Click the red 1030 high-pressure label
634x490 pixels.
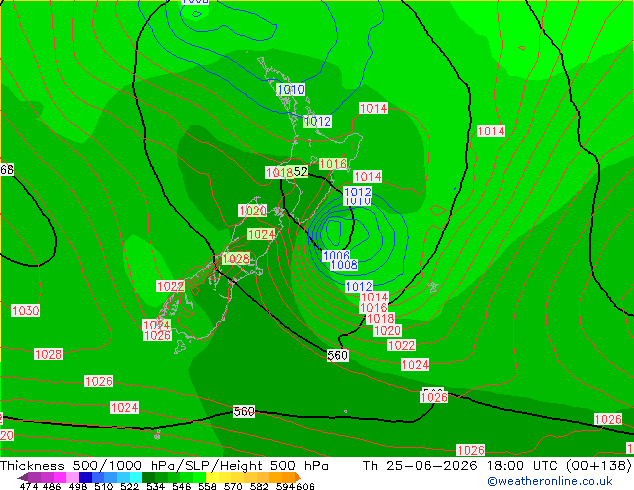[25, 310]
